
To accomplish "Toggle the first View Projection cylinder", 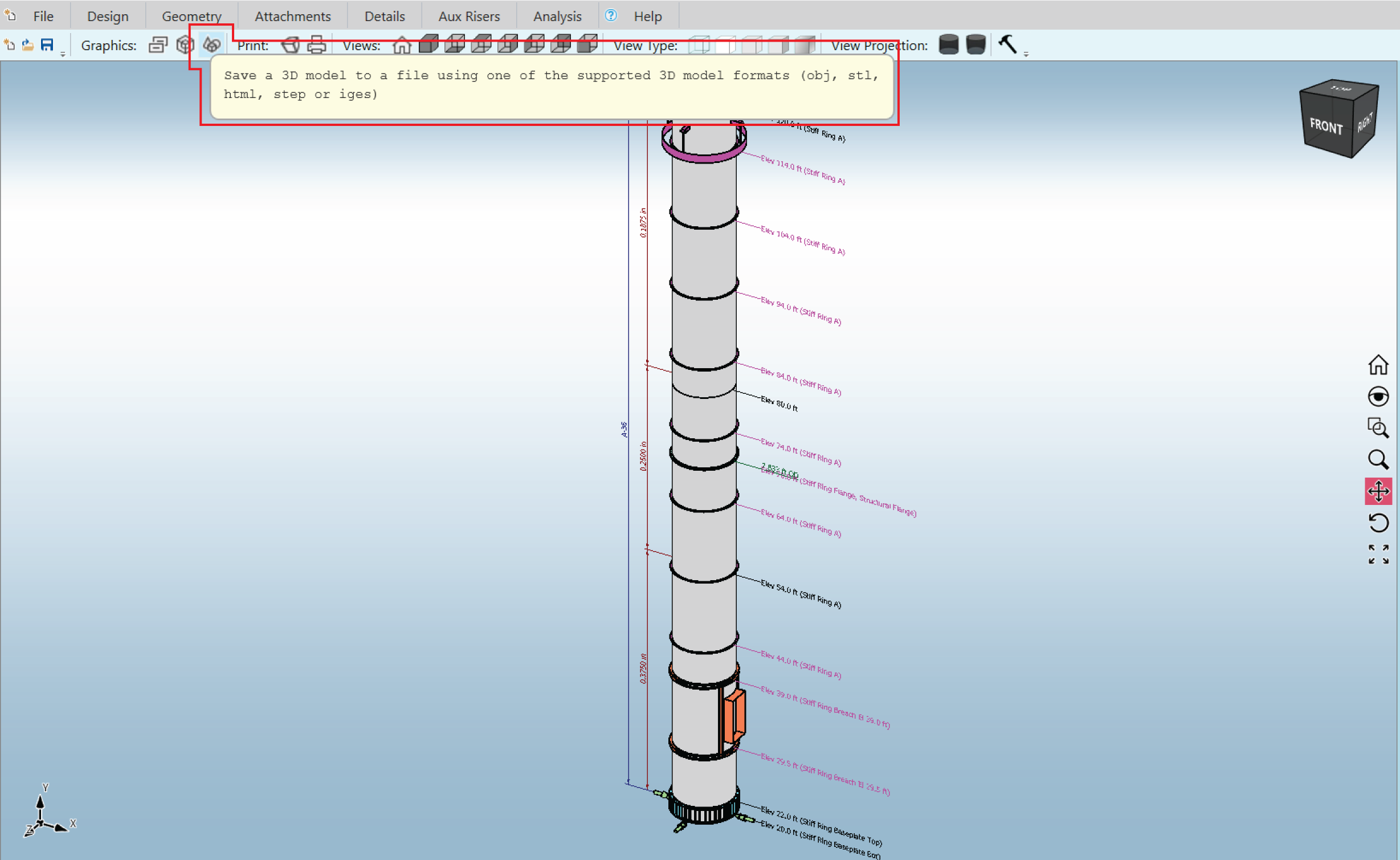I will coord(949,44).
